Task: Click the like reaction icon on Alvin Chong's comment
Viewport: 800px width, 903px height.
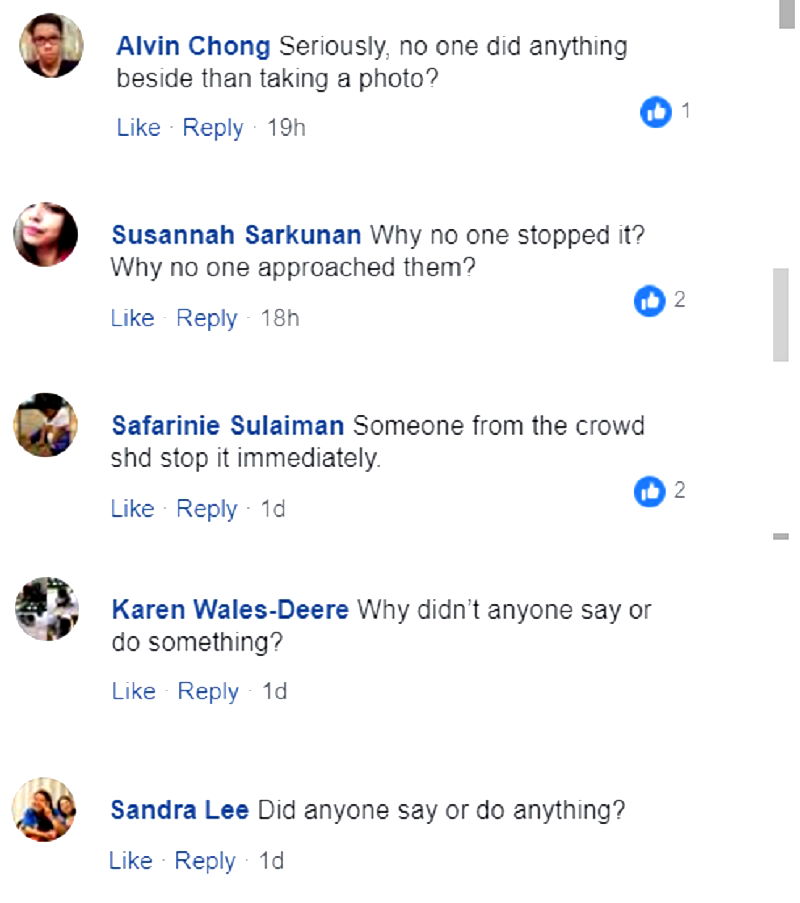Action: click(656, 112)
